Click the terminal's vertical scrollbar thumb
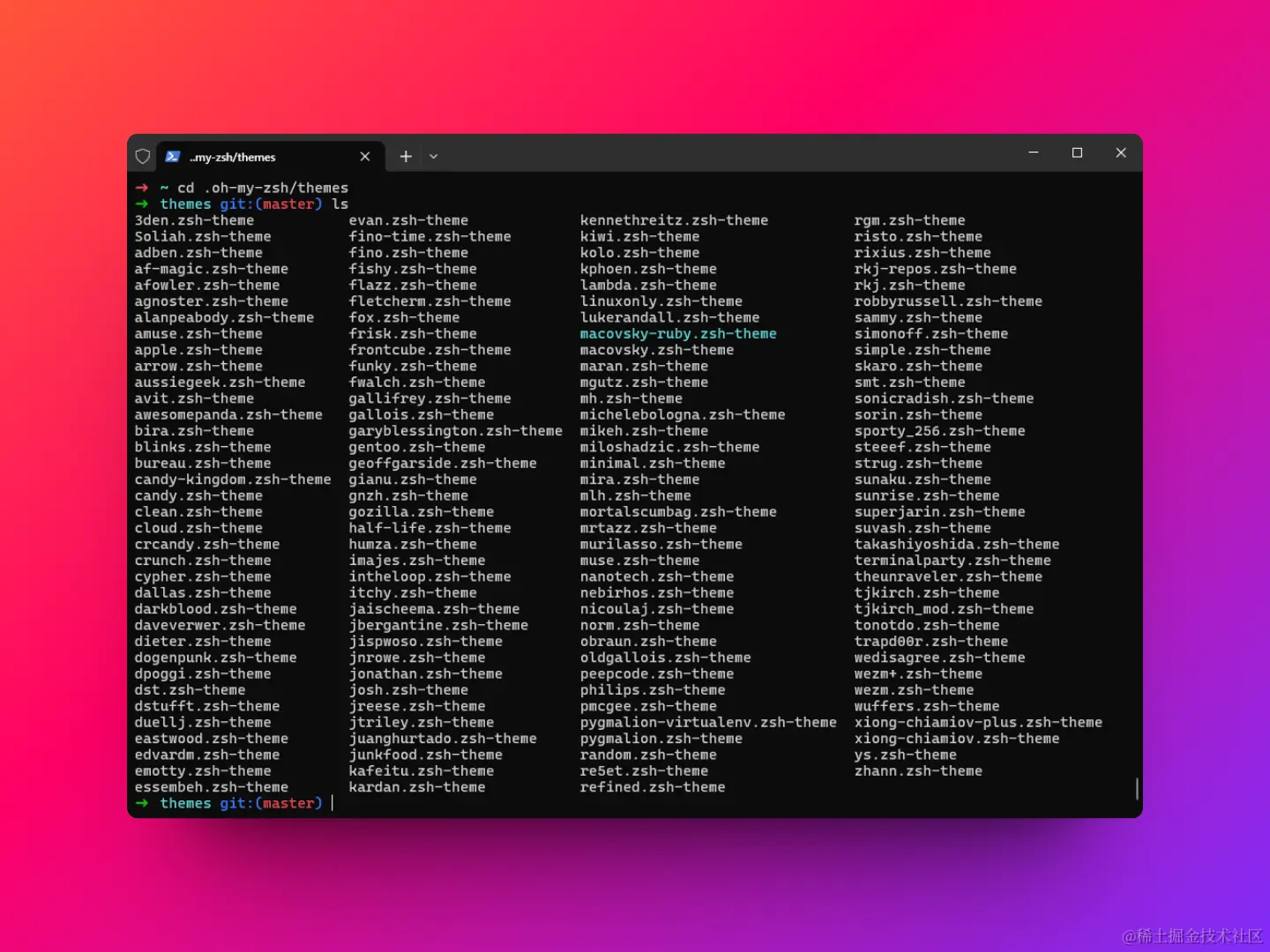Screen dimensions: 1270x952 1137,788
